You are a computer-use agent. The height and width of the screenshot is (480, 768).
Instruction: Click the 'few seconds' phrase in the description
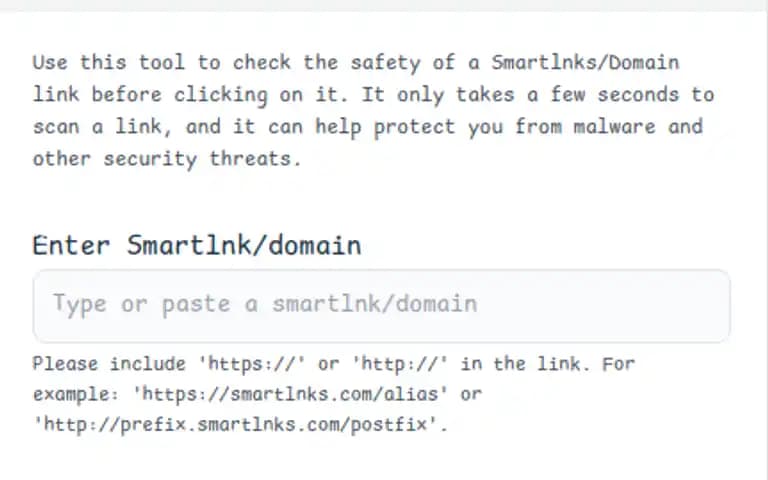coord(615,95)
